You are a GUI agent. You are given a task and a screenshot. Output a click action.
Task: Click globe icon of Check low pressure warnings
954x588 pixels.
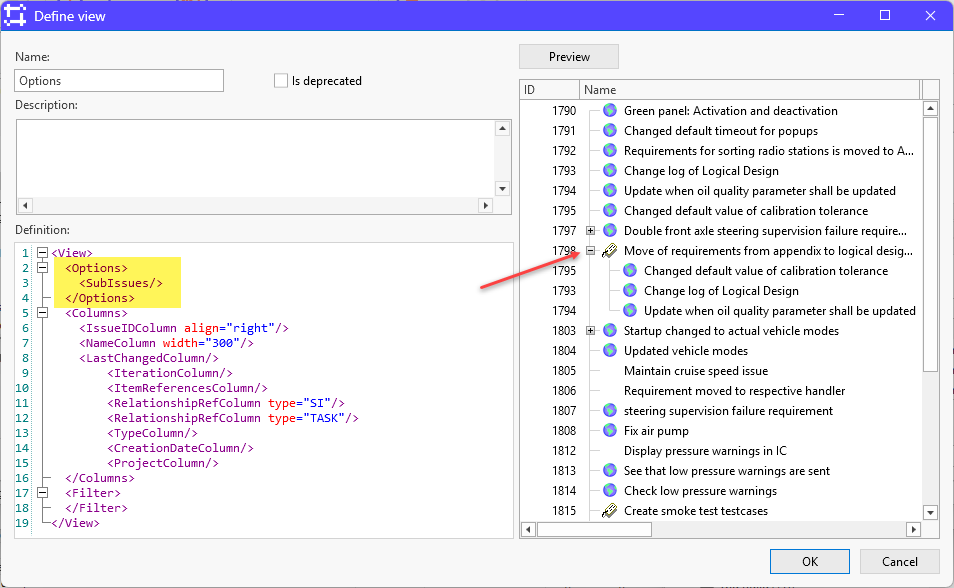[610, 491]
